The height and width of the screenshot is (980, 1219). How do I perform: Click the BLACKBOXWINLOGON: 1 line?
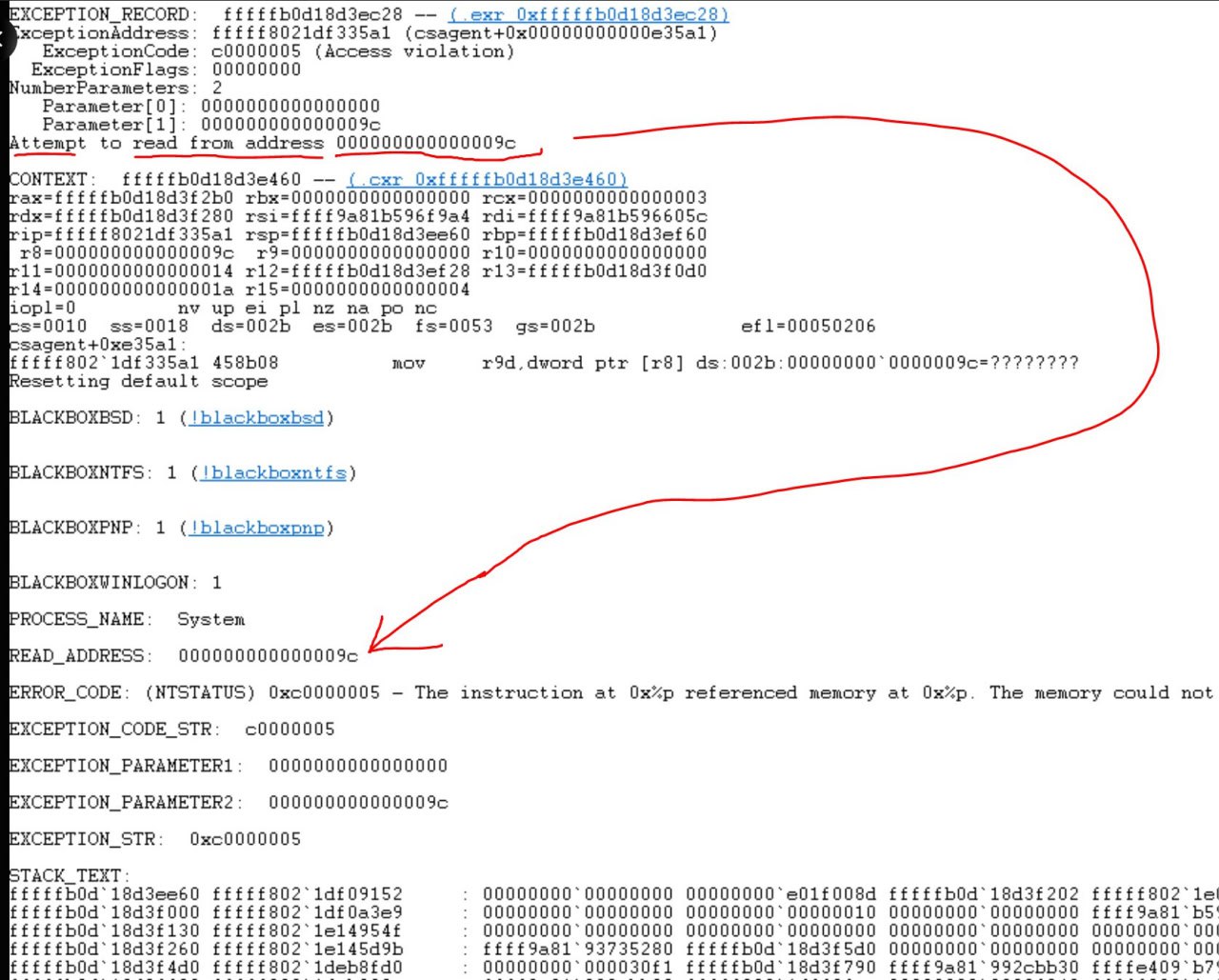pos(115,582)
